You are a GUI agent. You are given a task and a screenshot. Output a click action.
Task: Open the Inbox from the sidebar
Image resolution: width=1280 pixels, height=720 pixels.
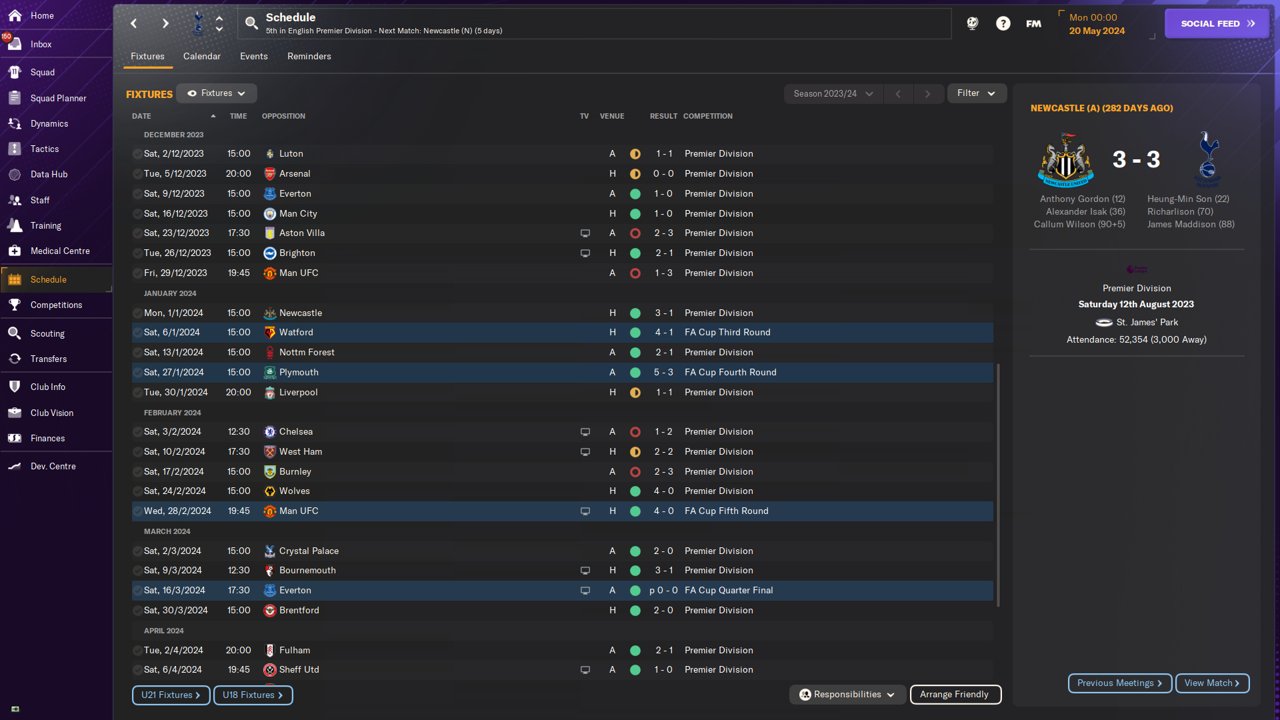(40, 44)
